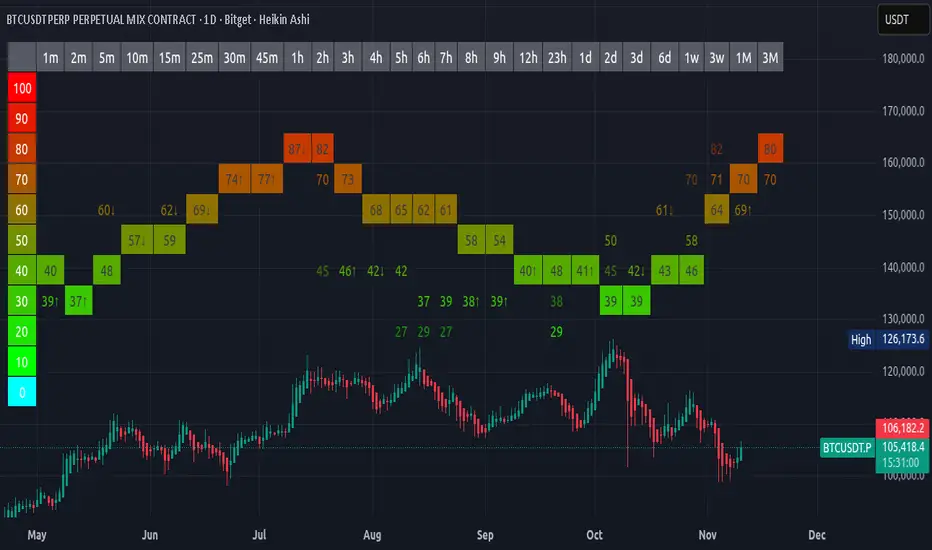The height and width of the screenshot is (550, 932).
Task: Select the 5m timeframe header cell
Action: [x=107, y=58]
